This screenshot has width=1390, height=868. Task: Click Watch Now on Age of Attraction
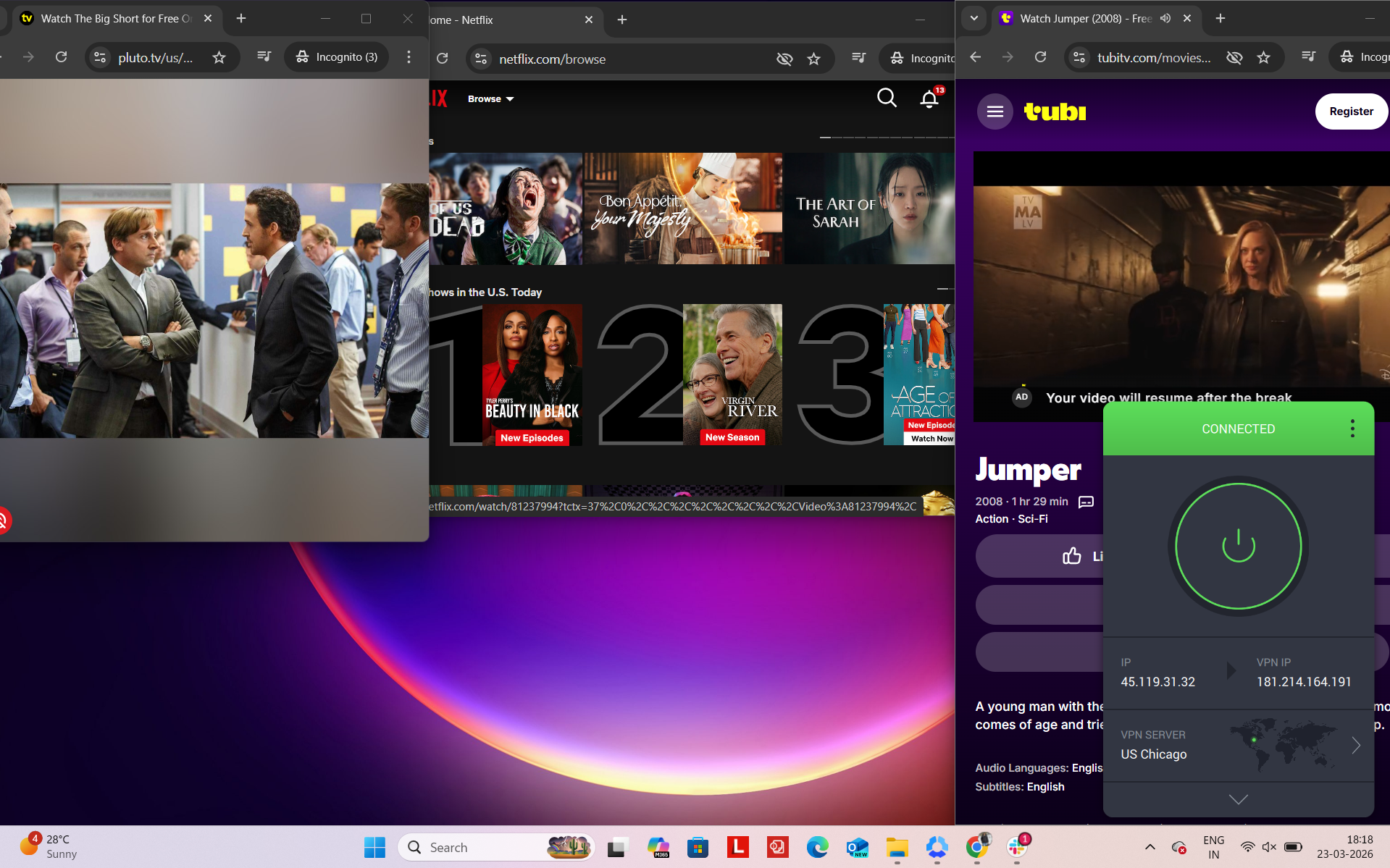931,439
